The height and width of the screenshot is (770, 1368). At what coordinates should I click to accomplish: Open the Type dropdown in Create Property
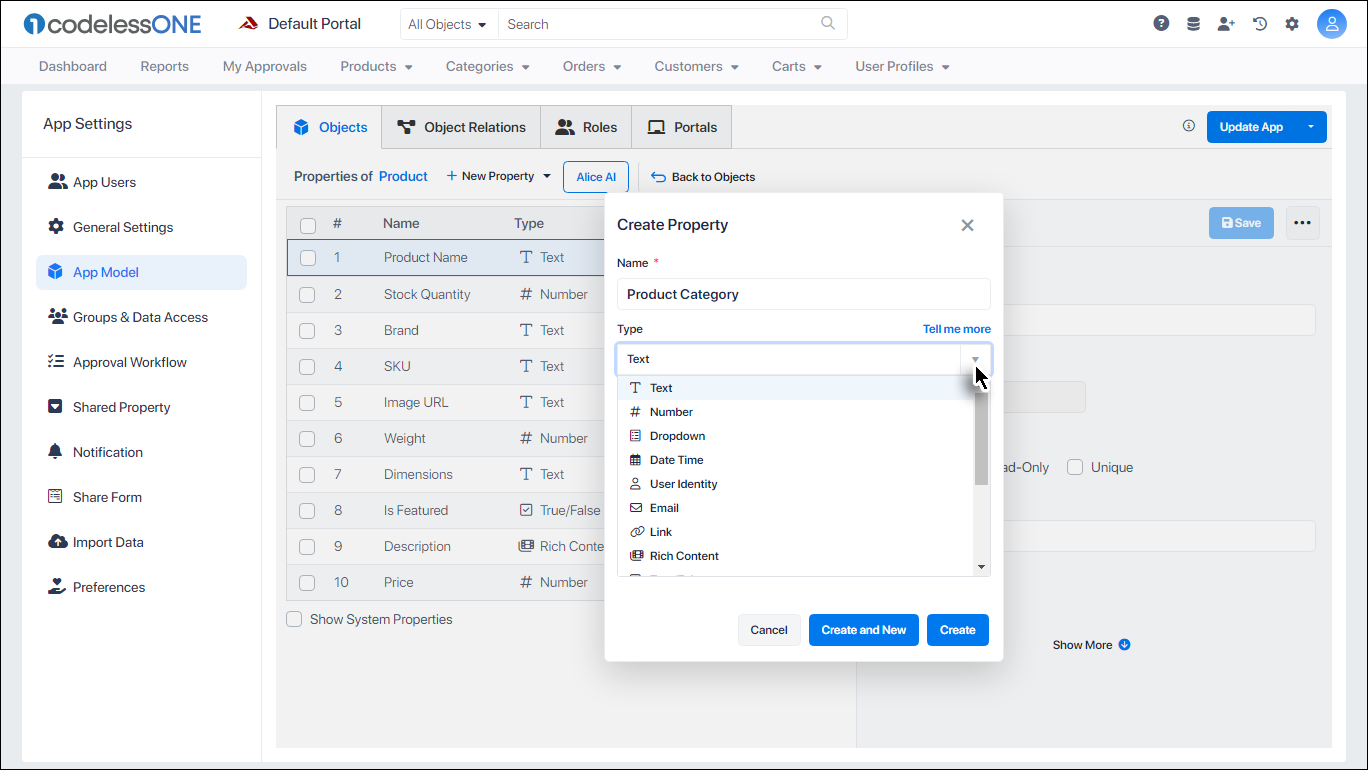[974, 359]
